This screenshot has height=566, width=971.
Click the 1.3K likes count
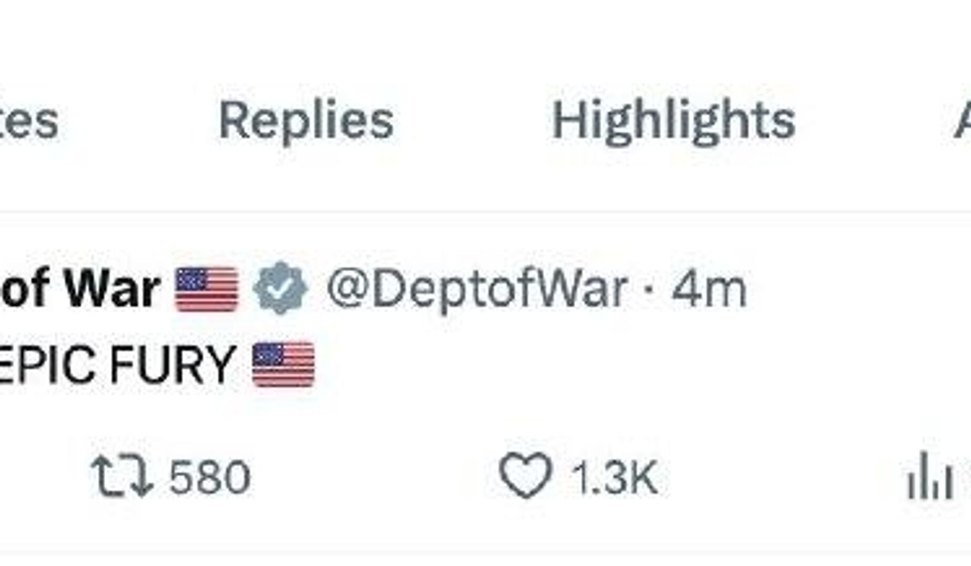coord(613,478)
